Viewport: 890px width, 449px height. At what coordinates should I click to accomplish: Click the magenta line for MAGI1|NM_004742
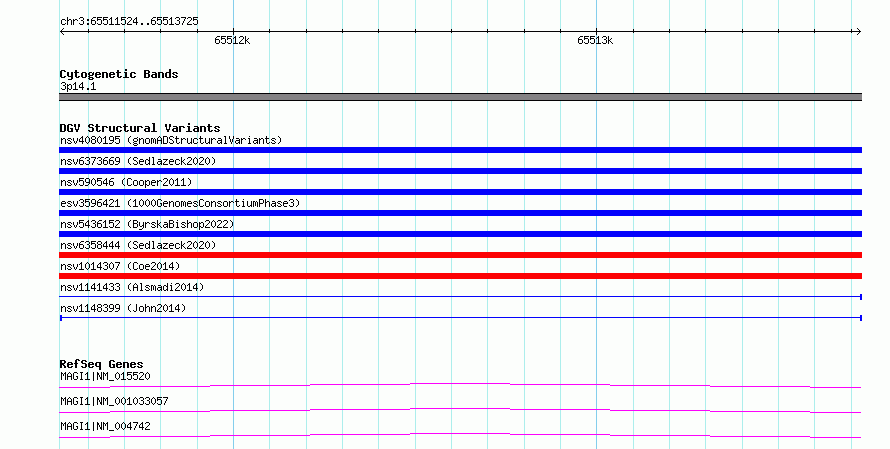click(x=460, y=435)
